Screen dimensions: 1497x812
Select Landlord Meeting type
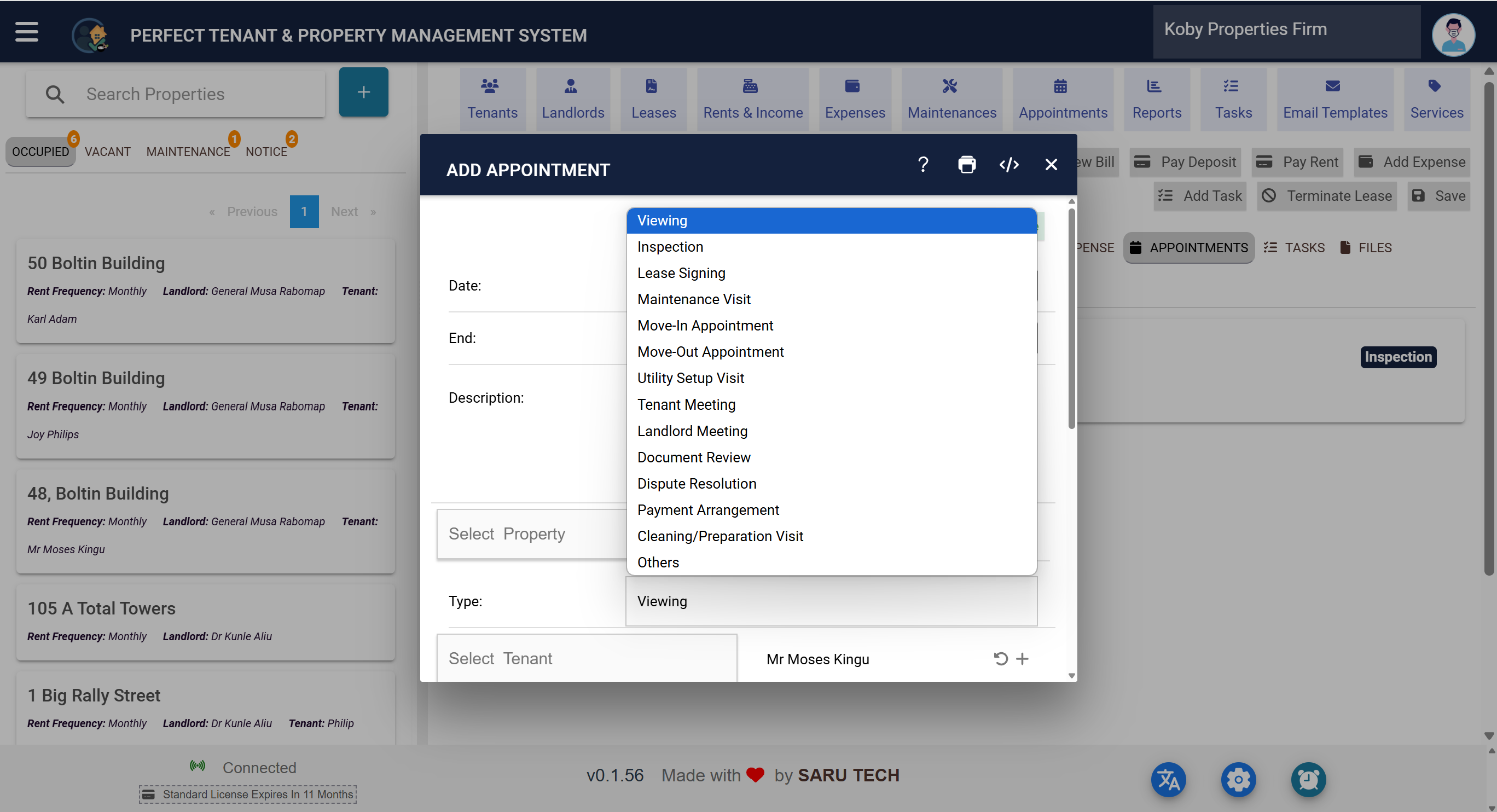(832, 431)
